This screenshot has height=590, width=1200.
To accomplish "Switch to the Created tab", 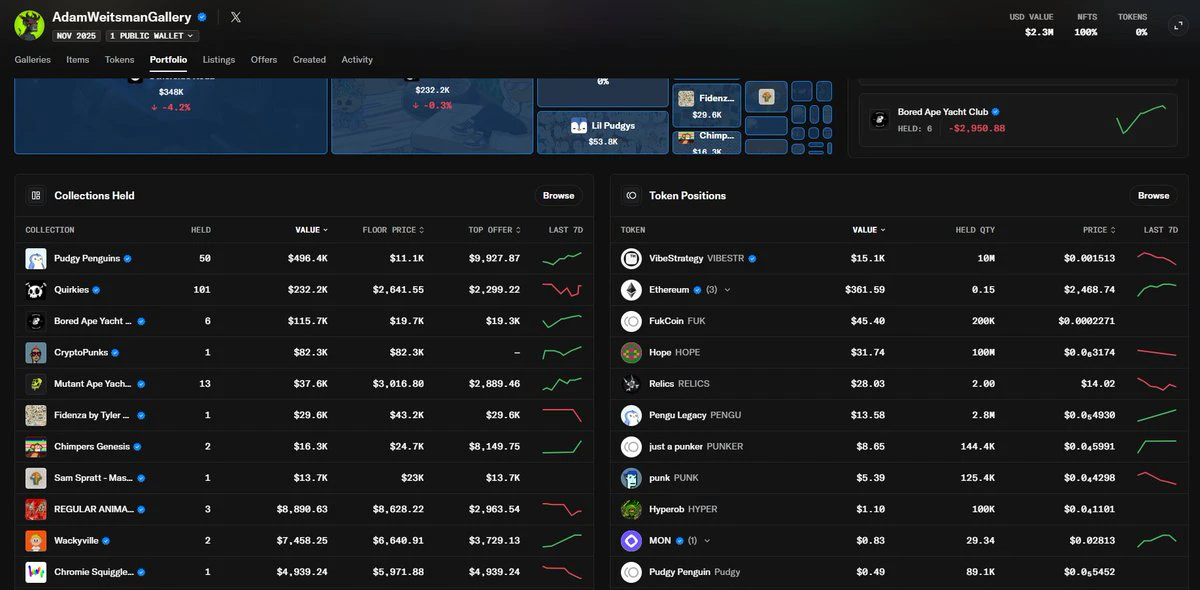I will click(x=309, y=60).
